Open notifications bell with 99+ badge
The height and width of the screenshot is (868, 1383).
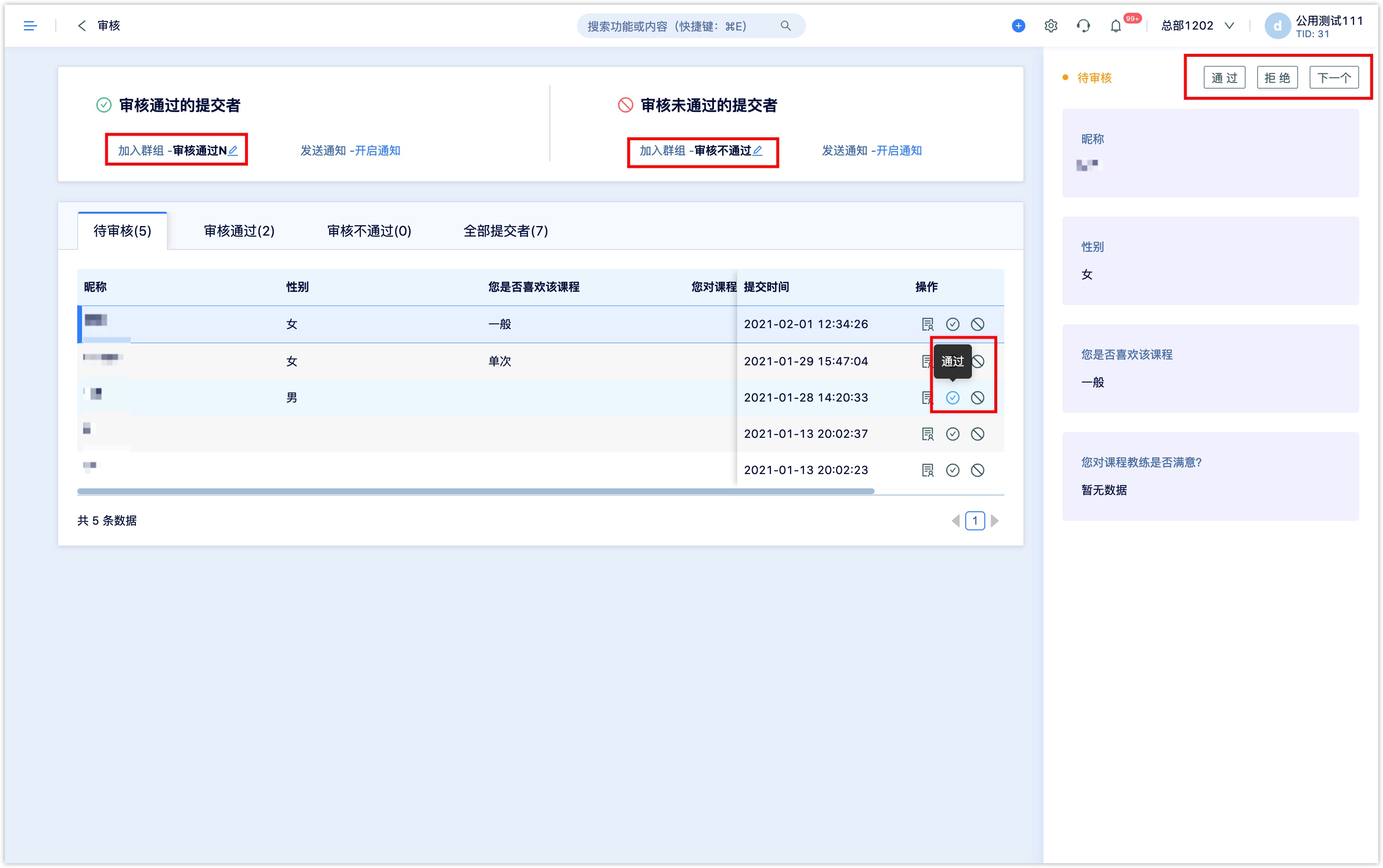(1115, 26)
